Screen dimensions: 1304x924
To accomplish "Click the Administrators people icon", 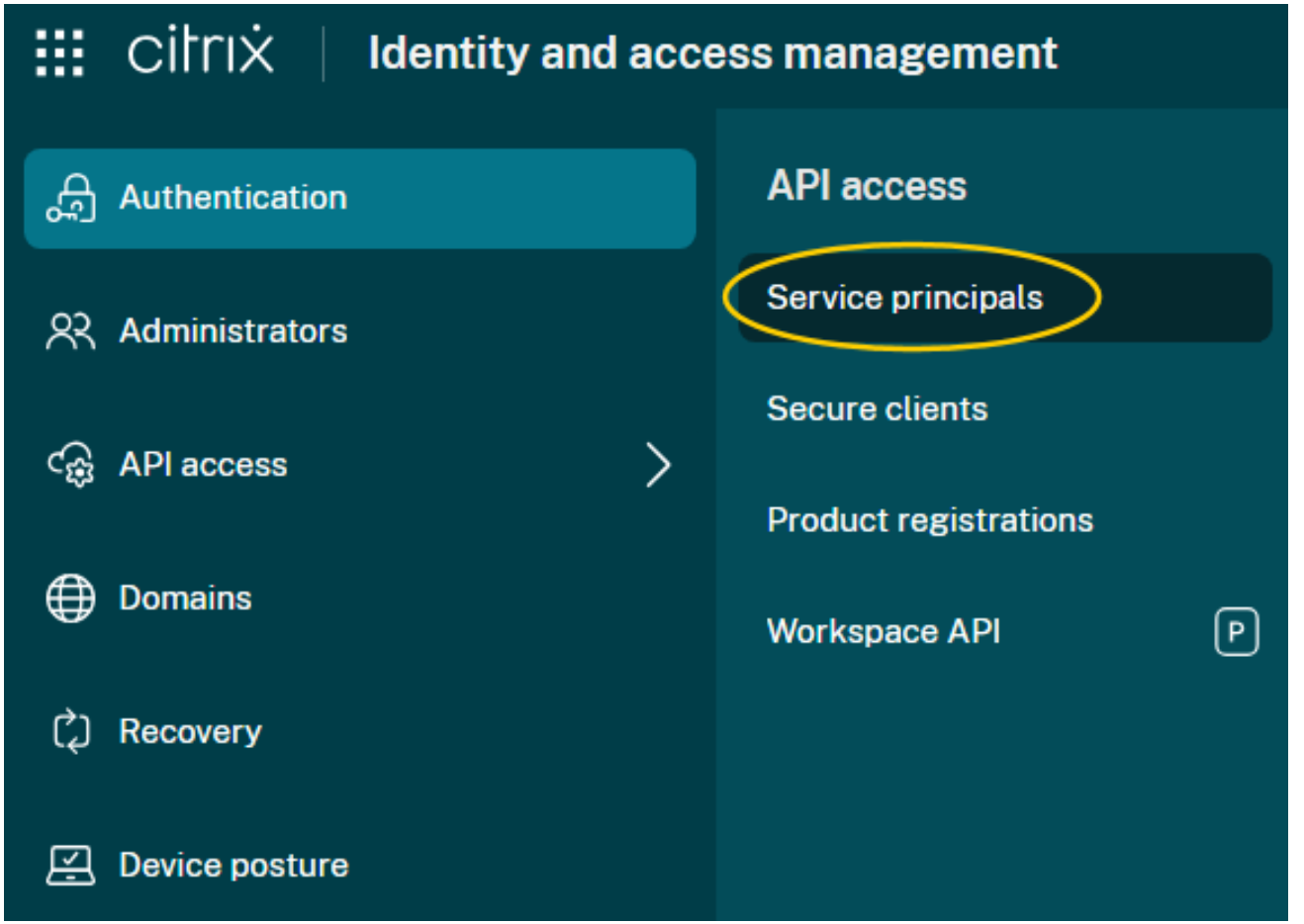I will pos(70,331).
